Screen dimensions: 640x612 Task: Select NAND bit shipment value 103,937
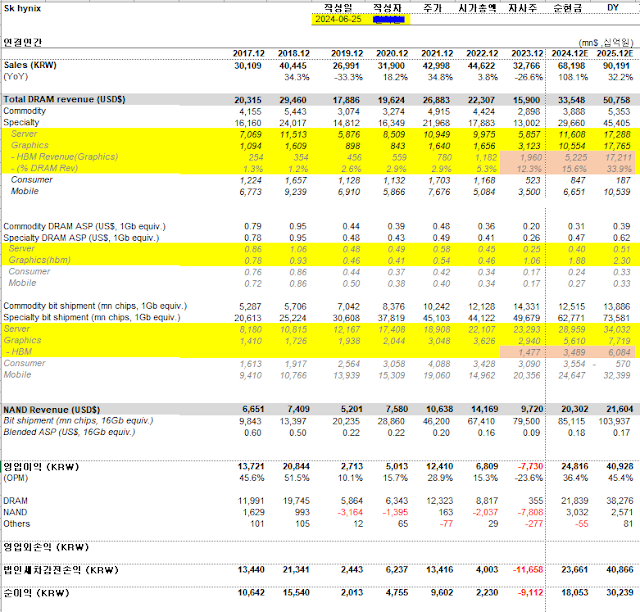click(x=614, y=421)
